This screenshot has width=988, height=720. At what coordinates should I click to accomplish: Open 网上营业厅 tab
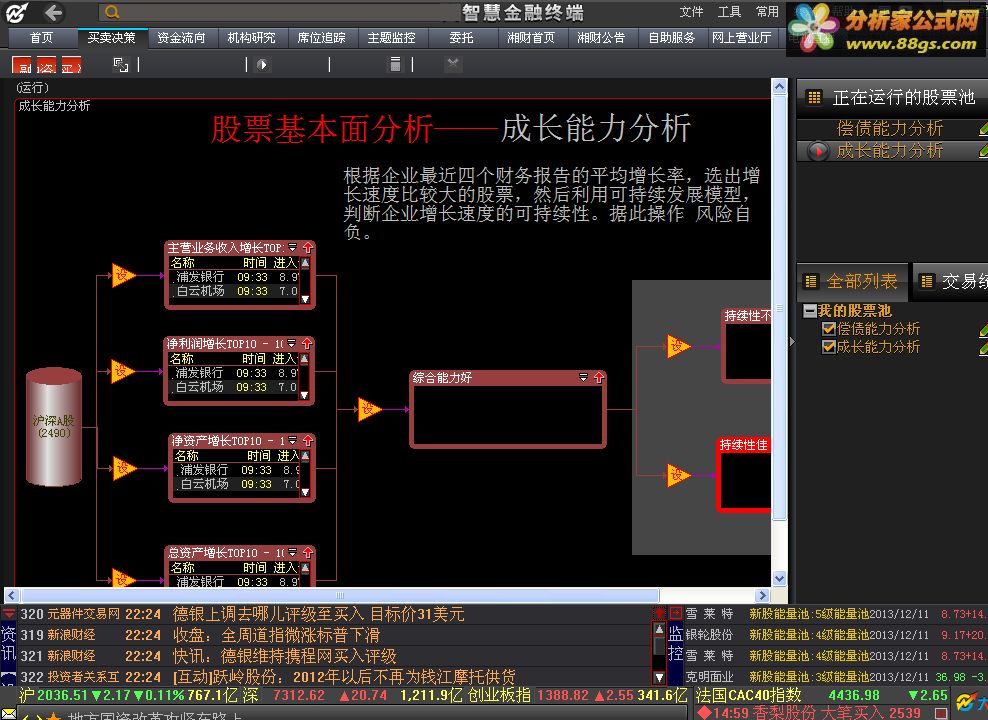[x=742, y=38]
